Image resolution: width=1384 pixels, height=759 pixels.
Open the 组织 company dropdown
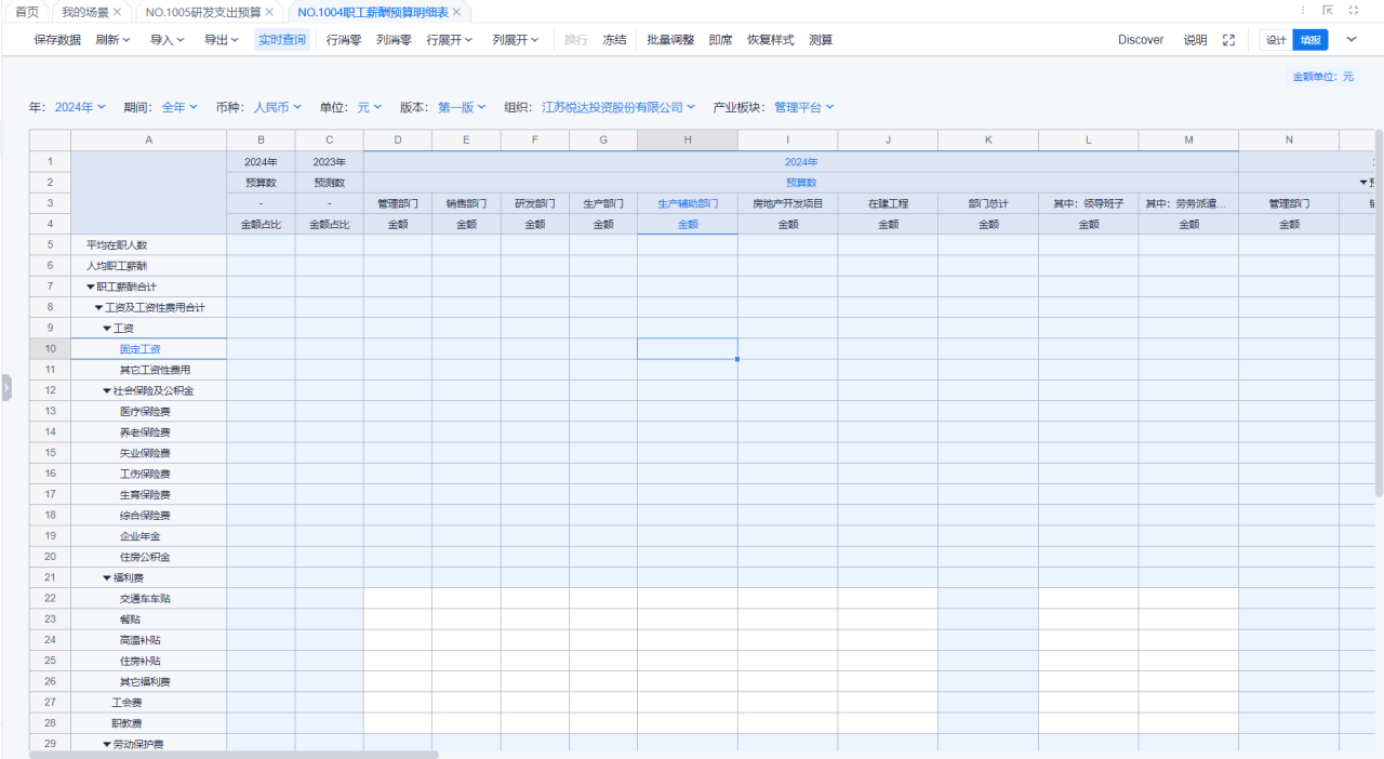[x=618, y=107]
